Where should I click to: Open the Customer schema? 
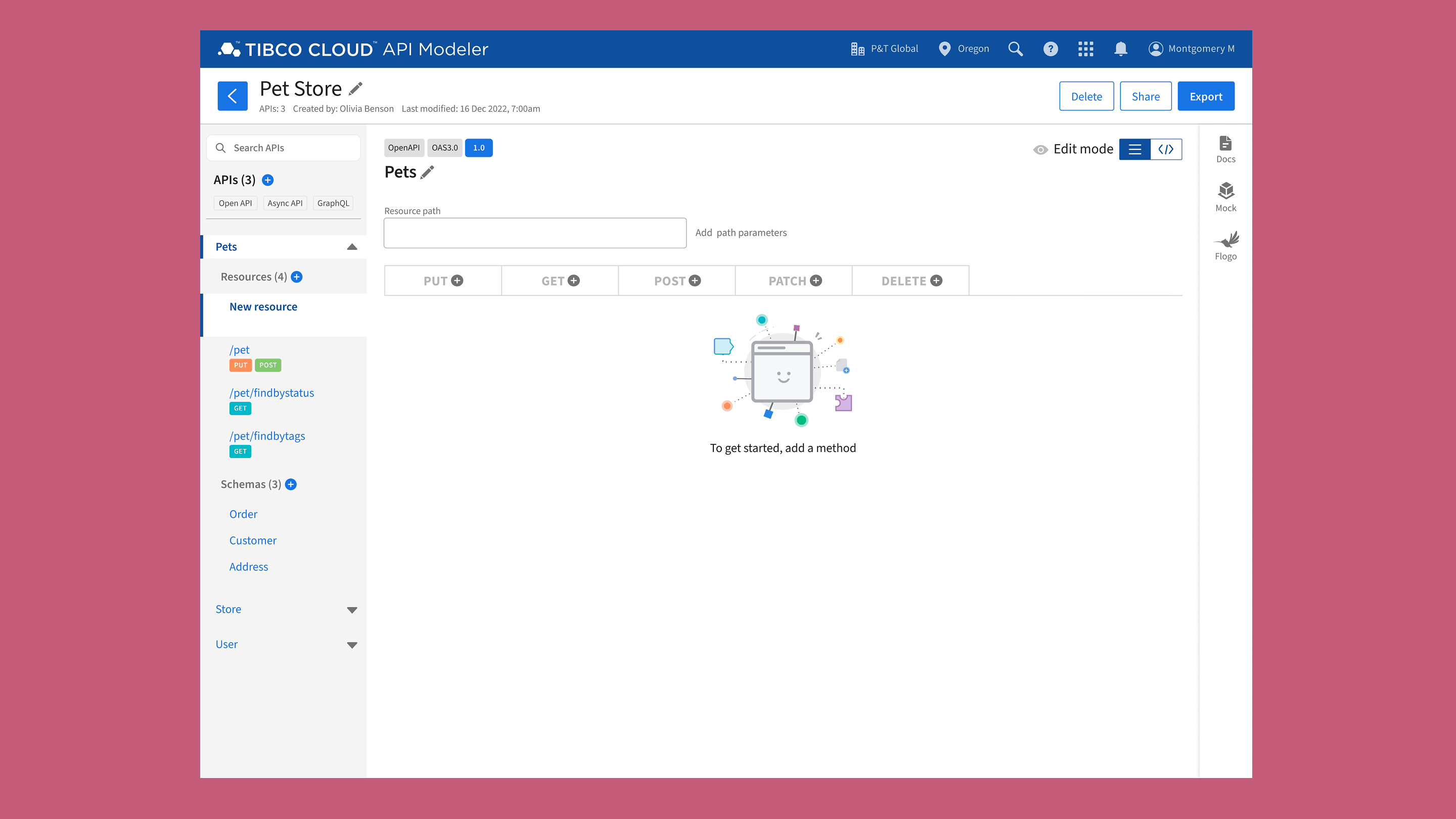(x=253, y=540)
